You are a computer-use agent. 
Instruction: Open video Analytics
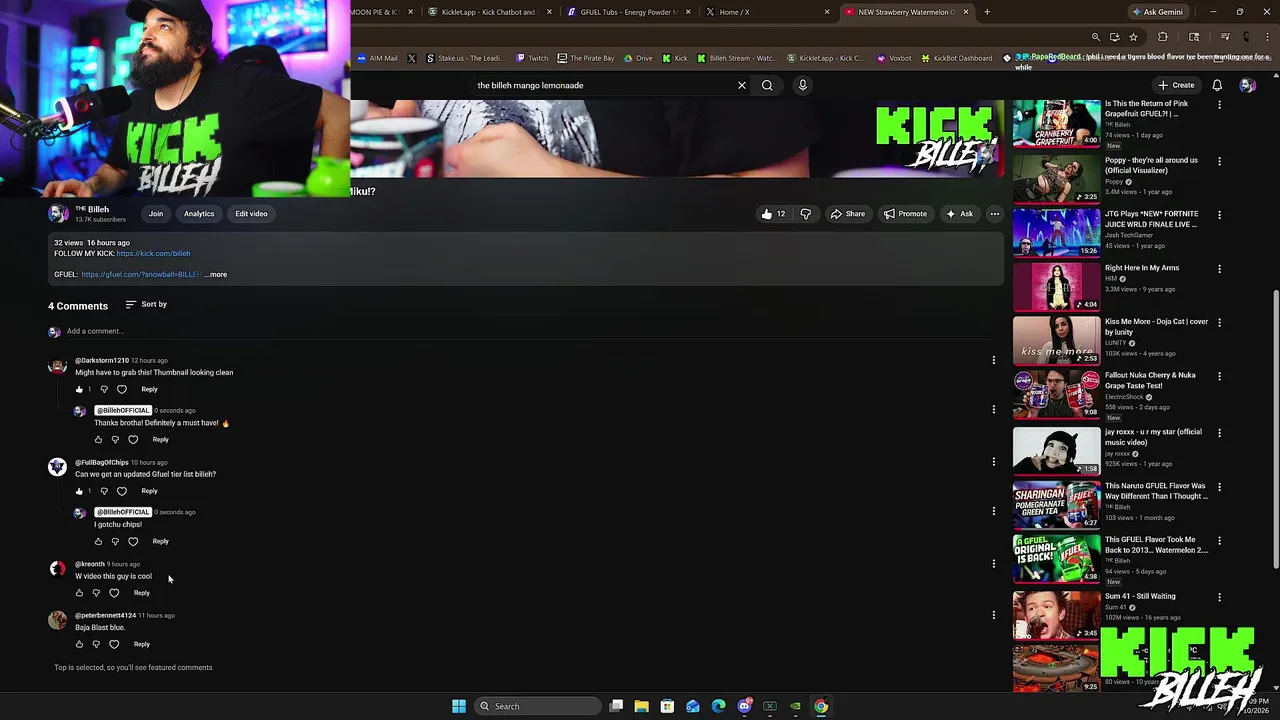[199, 214]
